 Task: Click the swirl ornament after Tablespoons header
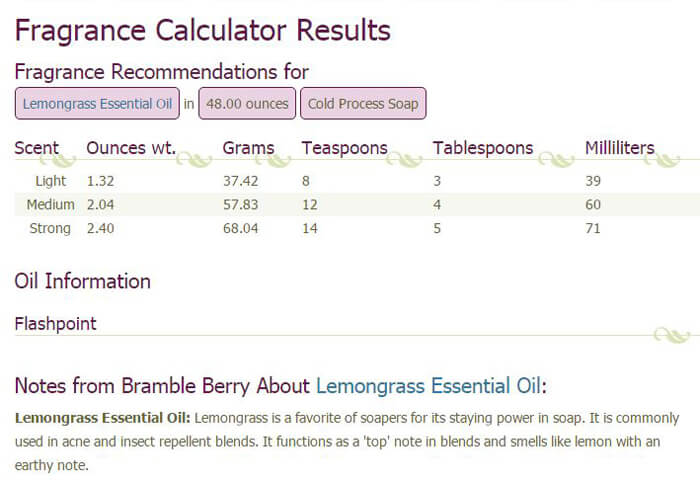click(x=556, y=159)
